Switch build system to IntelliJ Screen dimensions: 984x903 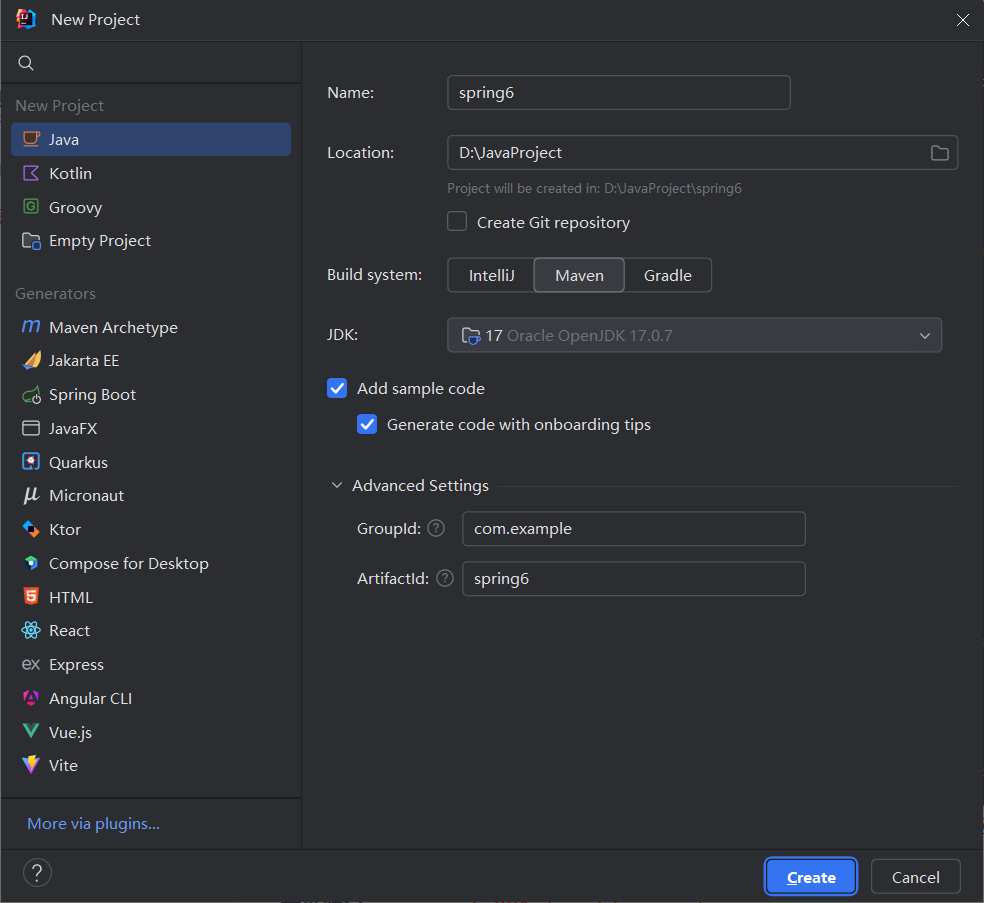491,275
